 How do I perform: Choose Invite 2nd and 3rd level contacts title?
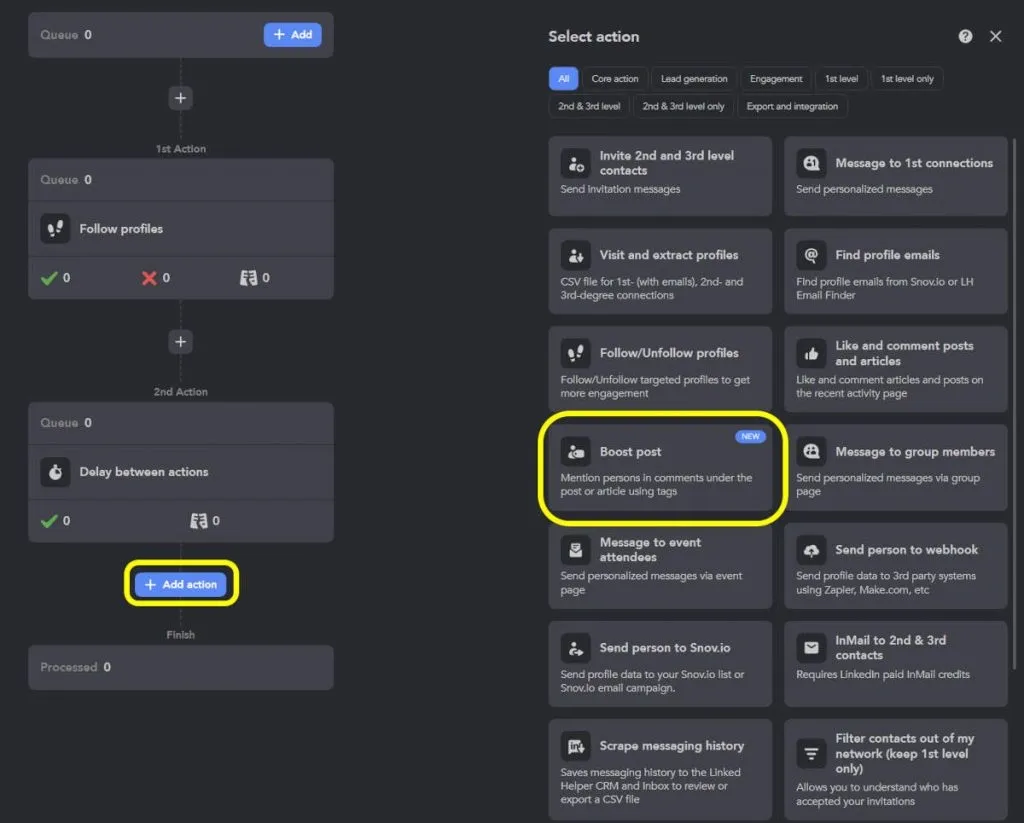tap(667, 163)
